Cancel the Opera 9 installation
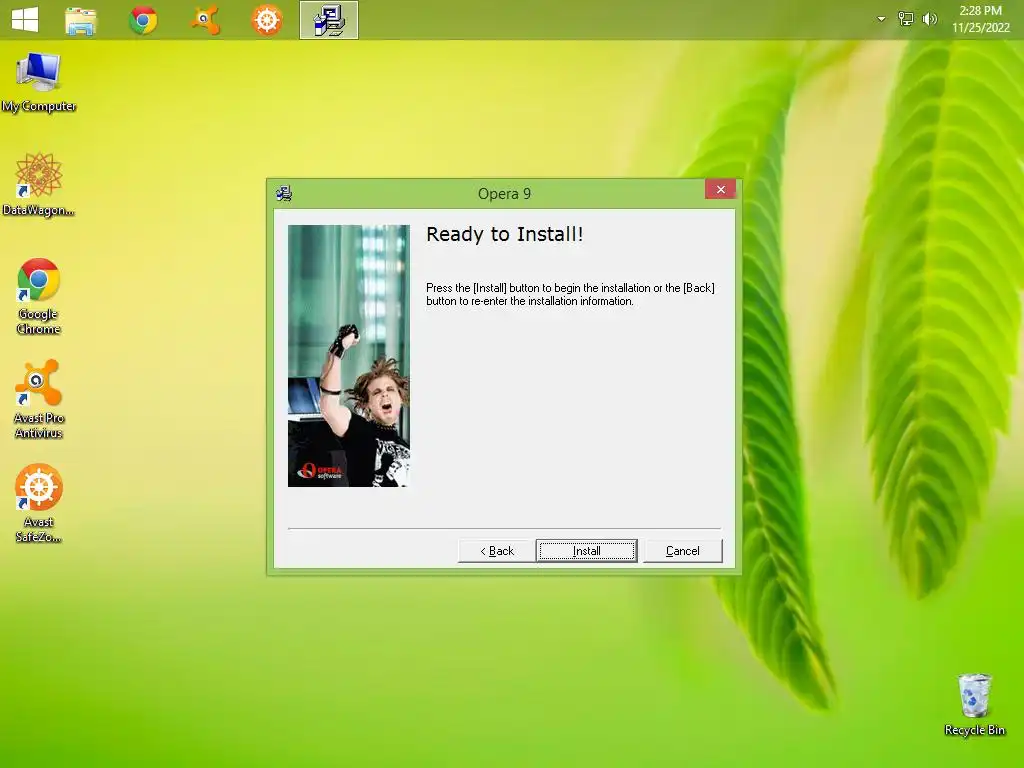Image resolution: width=1024 pixels, height=768 pixels. pyautogui.click(x=682, y=551)
